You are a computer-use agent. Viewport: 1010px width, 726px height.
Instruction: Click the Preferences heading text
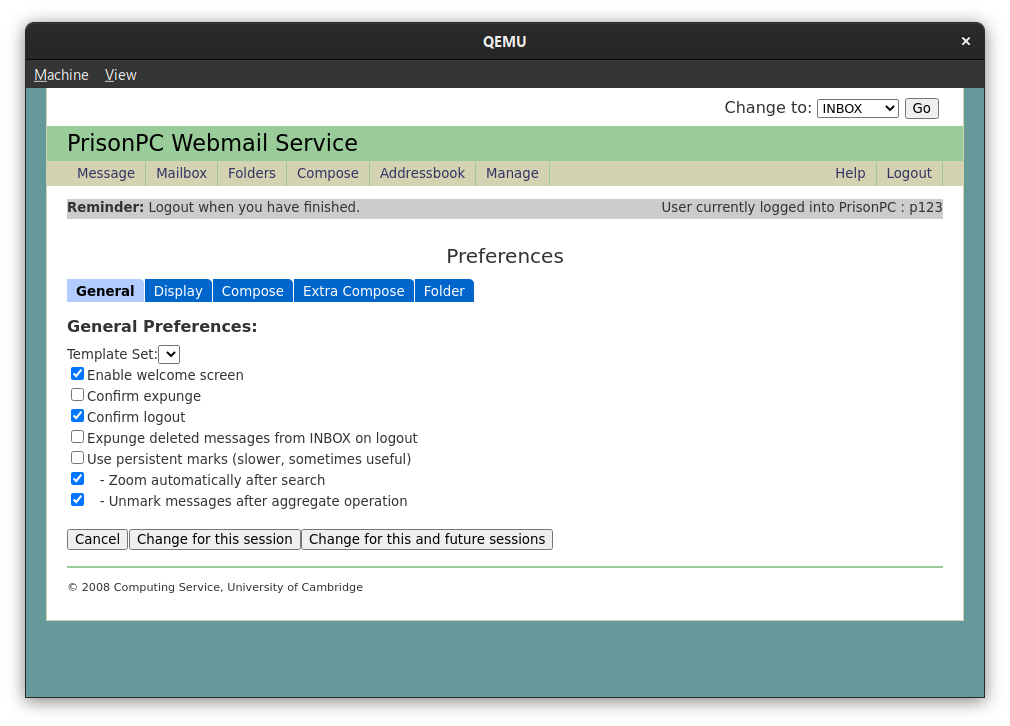coord(505,256)
